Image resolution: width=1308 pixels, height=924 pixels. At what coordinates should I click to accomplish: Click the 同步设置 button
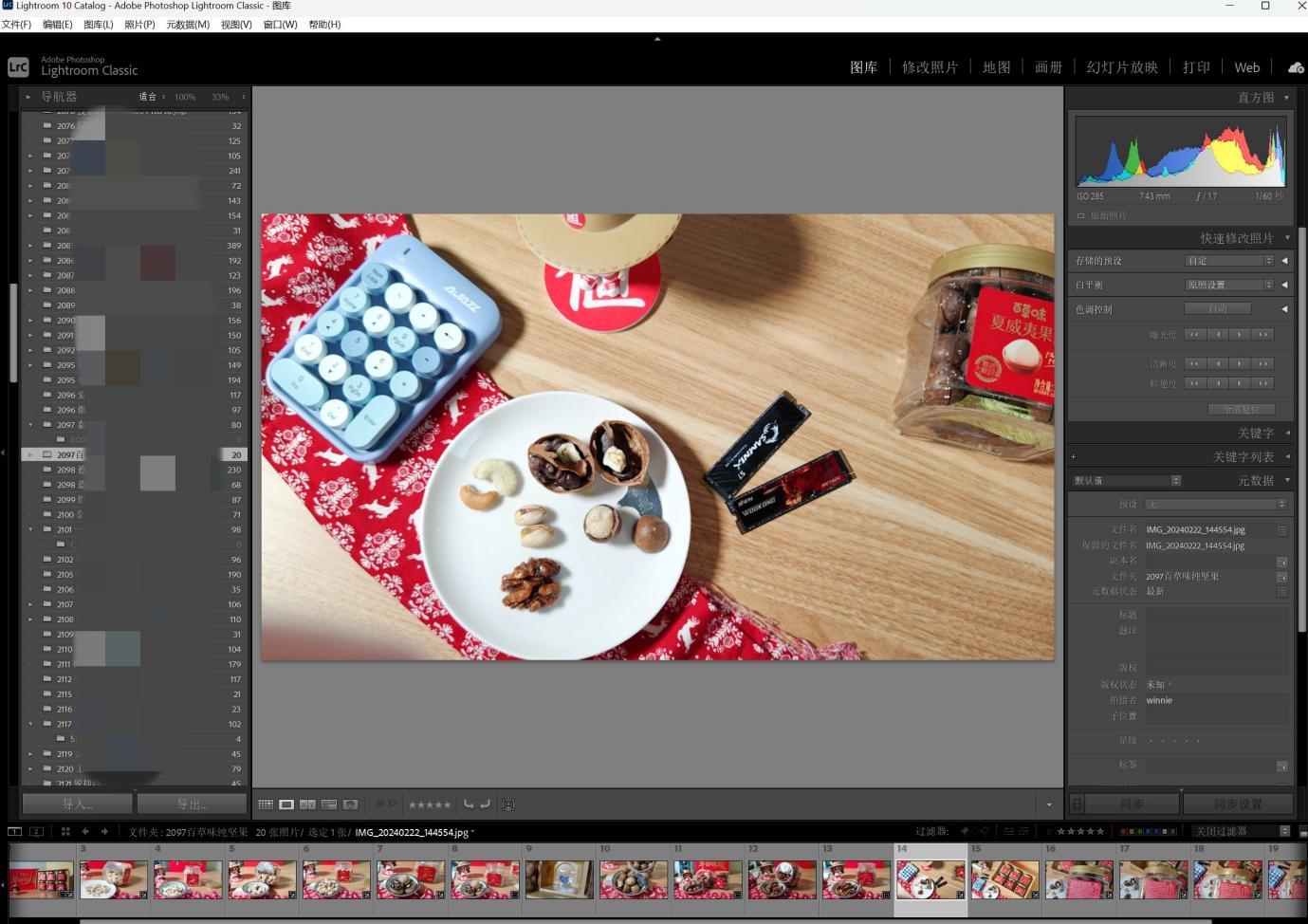1238,804
